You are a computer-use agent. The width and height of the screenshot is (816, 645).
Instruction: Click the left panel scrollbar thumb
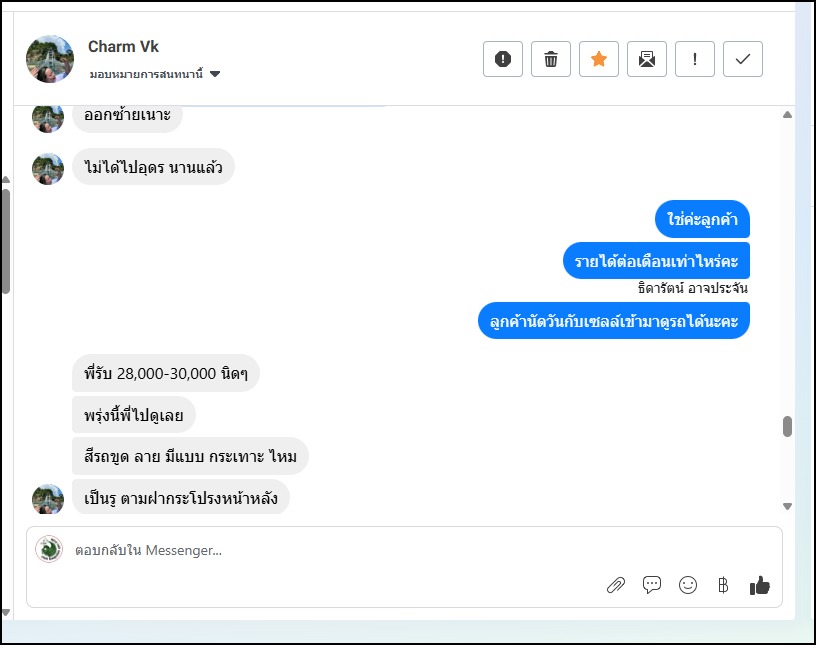click(x=6, y=242)
